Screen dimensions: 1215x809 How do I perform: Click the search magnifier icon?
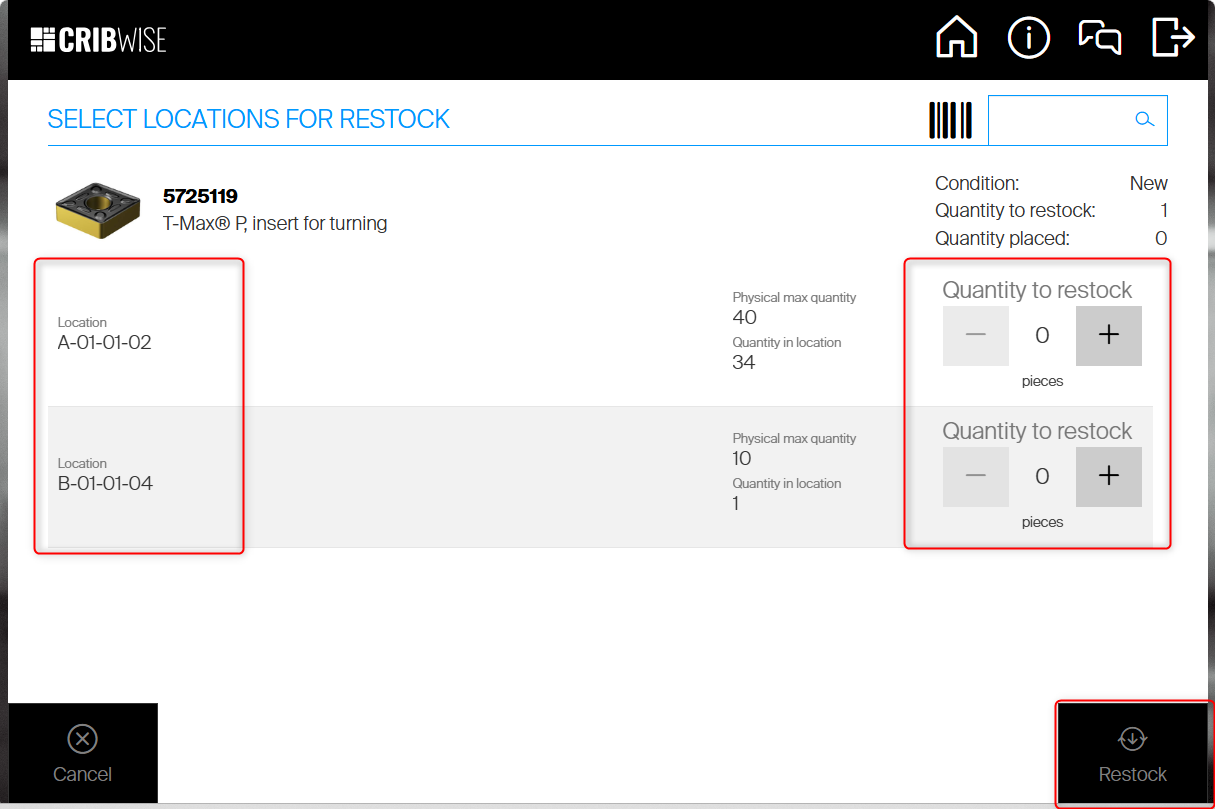1145,120
